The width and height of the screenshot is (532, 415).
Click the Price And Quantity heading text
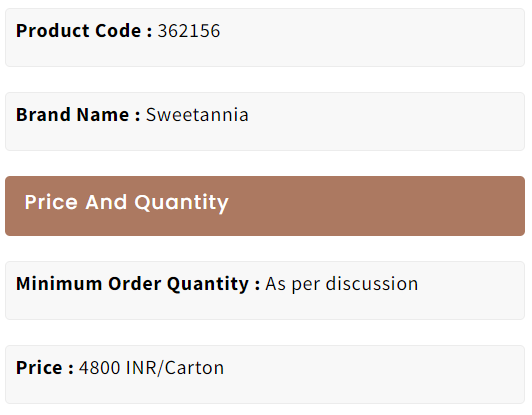(127, 203)
